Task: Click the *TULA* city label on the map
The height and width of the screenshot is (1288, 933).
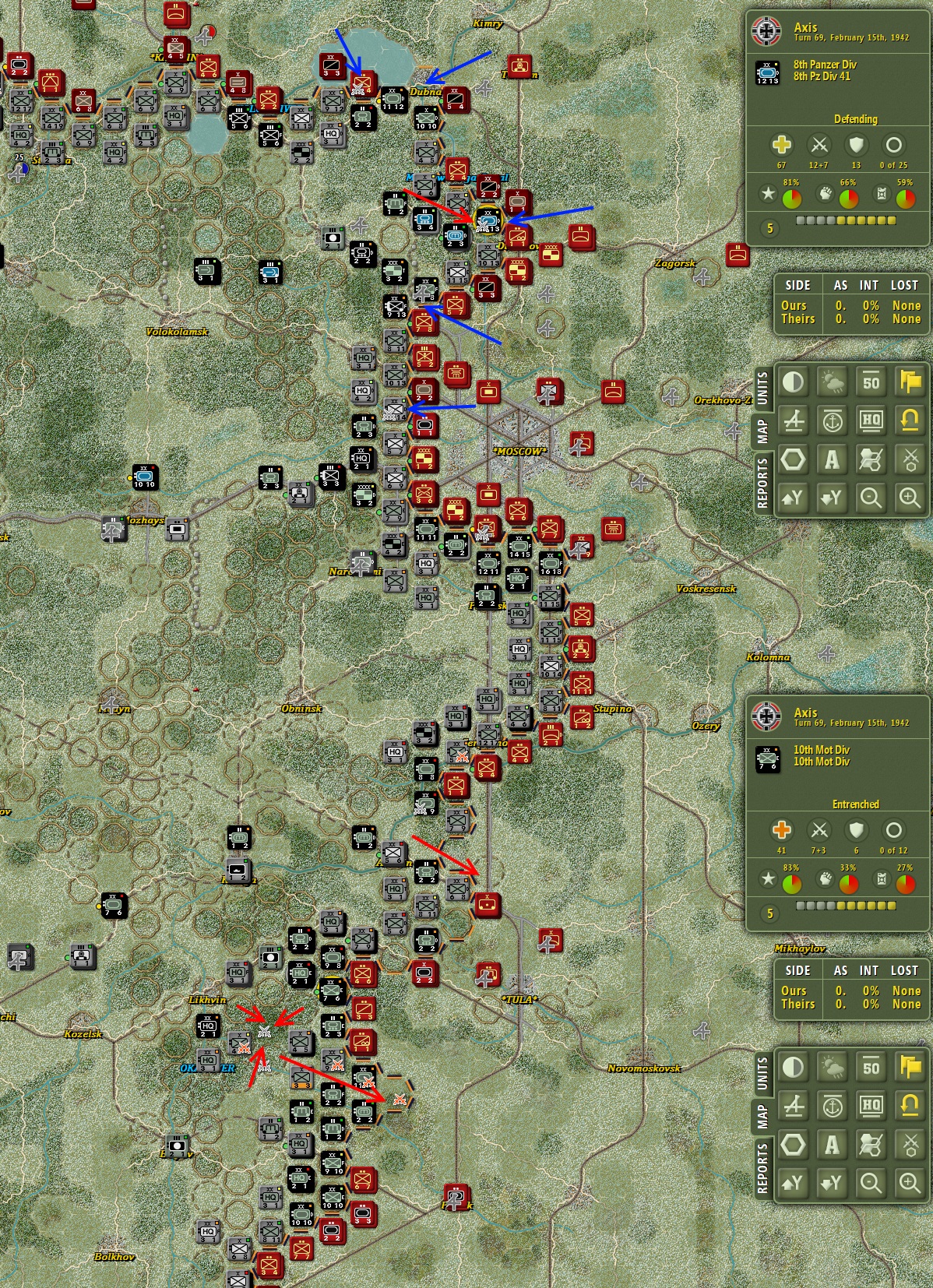Action: click(519, 999)
